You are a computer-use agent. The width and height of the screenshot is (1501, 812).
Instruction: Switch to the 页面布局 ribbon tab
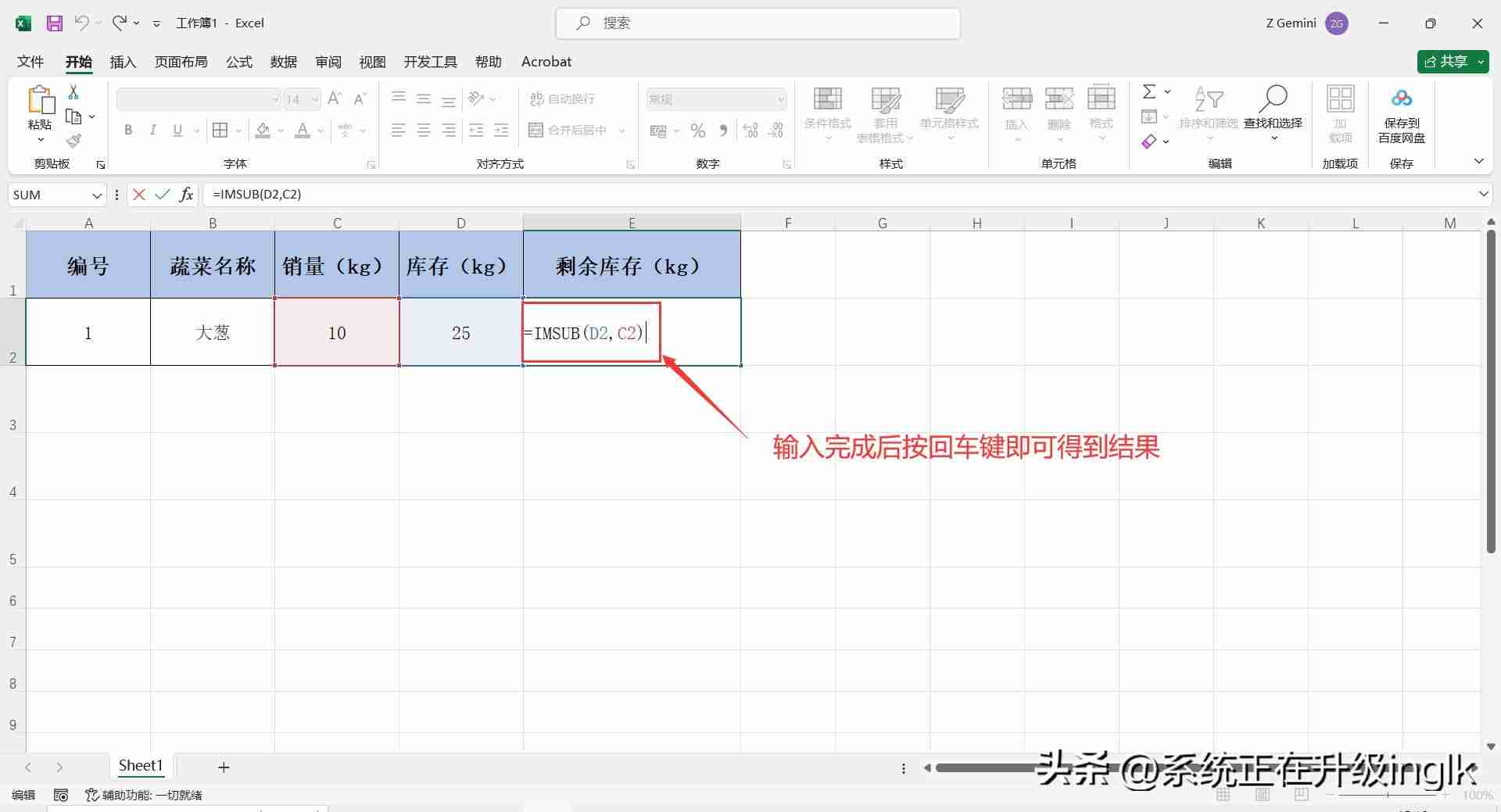[181, 62]
